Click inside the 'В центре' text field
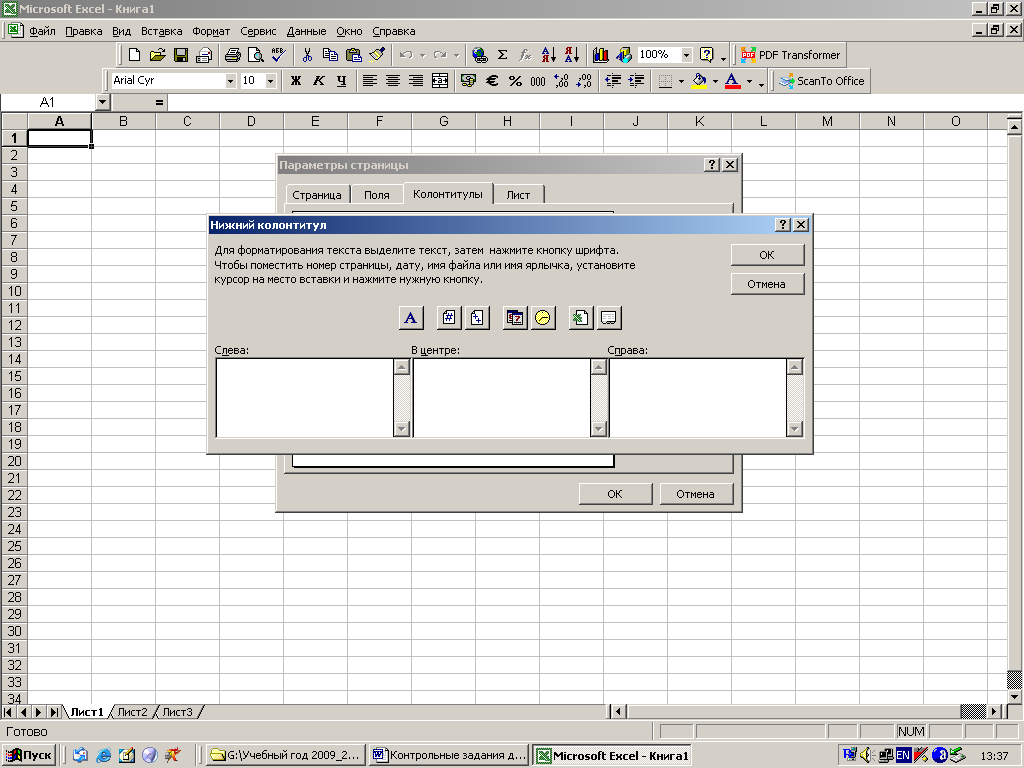The image size is (1024, 768). pyautogui.click(x=500, y=397)
